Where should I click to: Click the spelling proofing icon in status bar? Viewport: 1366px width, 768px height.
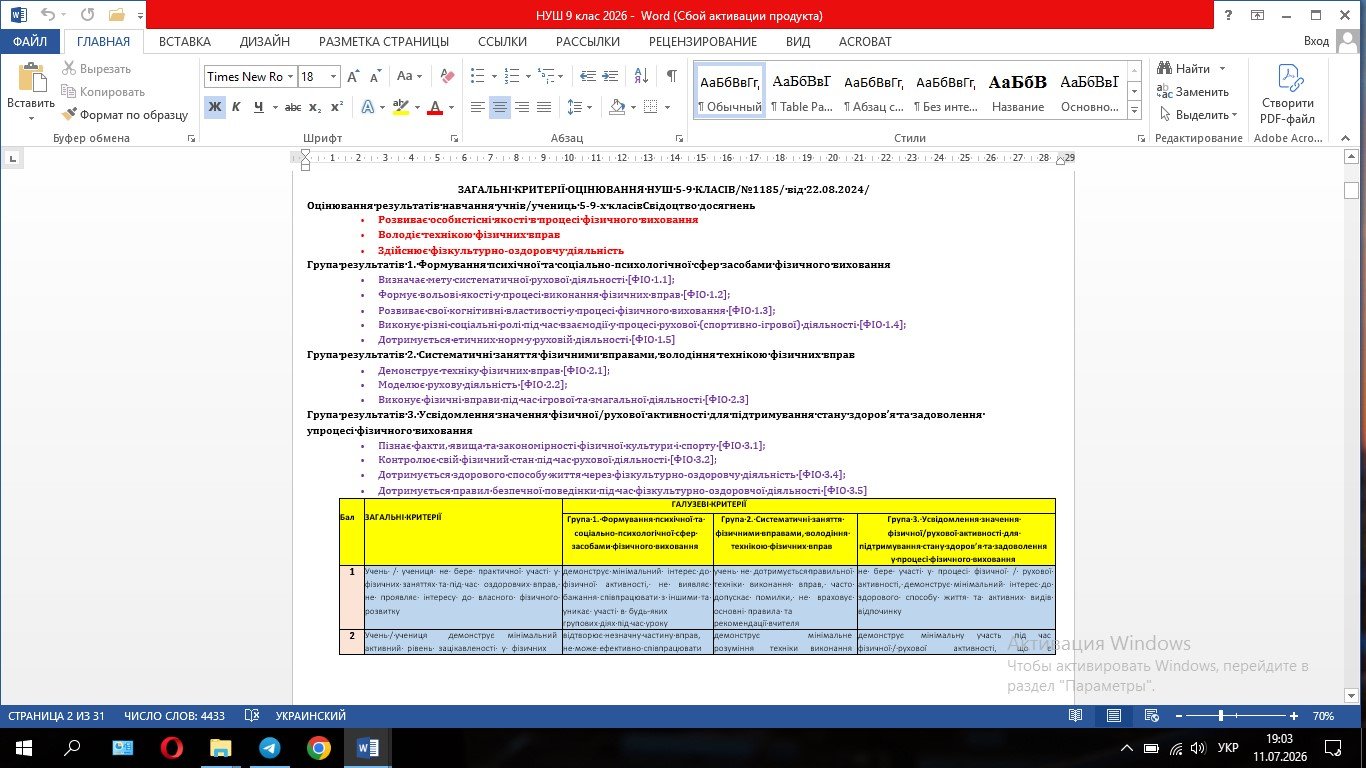252,716
